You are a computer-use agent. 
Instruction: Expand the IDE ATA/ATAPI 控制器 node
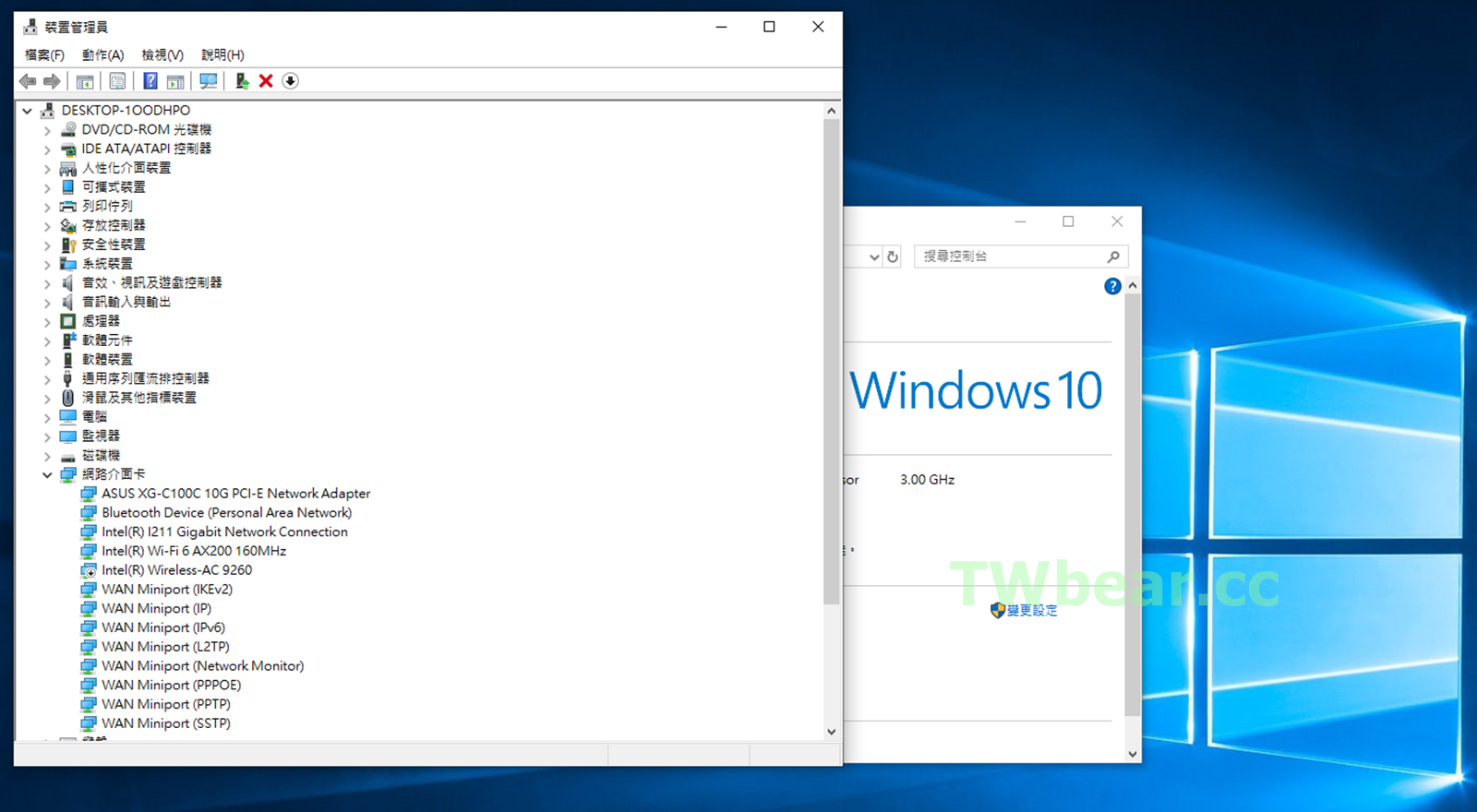pos(47,149)
